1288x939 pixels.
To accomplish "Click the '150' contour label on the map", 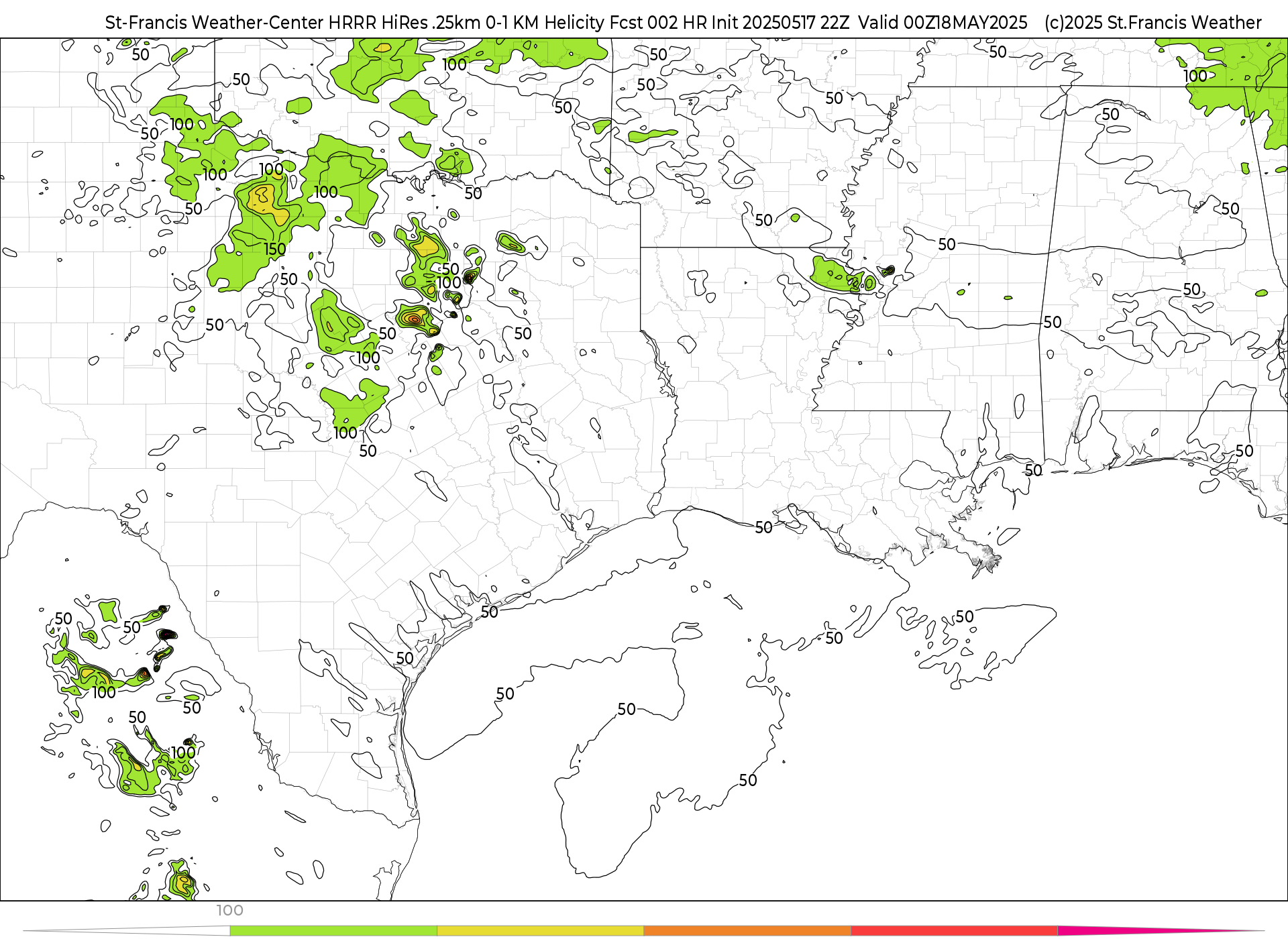I will pos(275,250).
